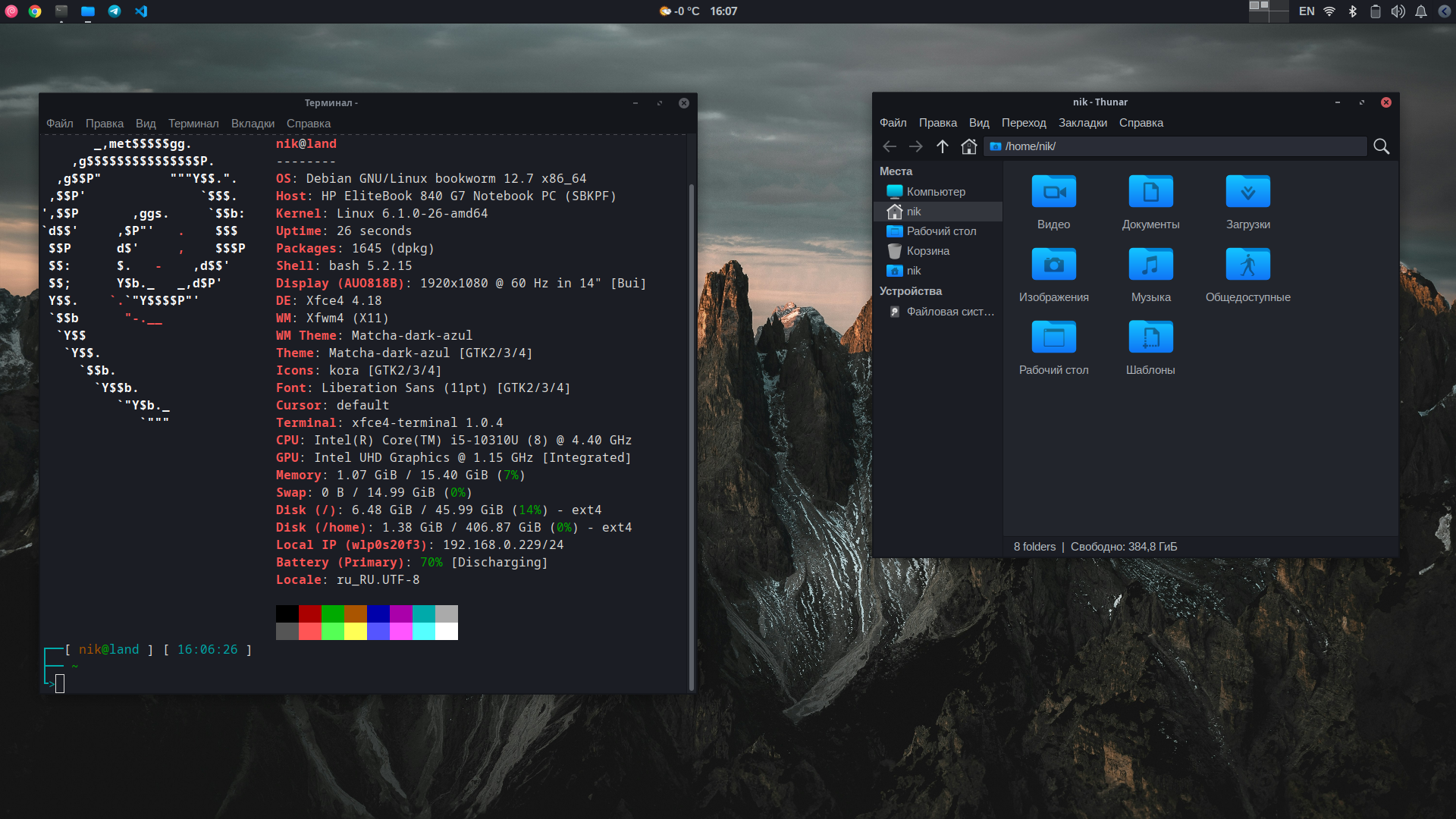Viewport: 1456px width, 819px height.
Task: Click the Thunar home toolbar icon
Action: (x=968, y=146)
